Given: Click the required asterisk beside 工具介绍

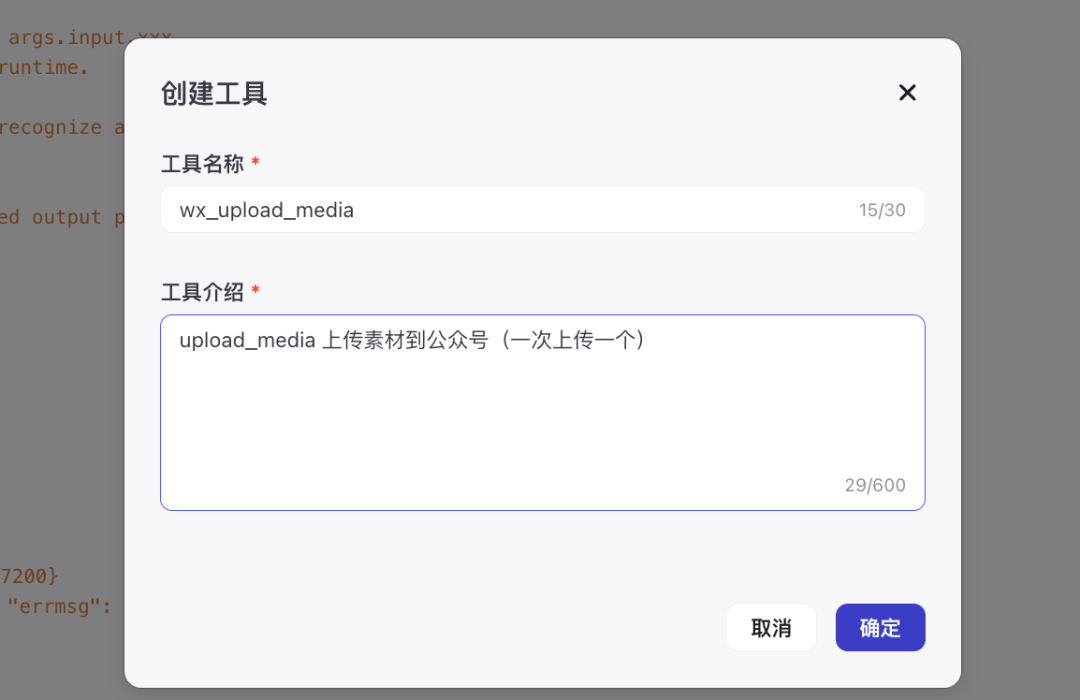Looking at the screenshot, I should 254,291.
